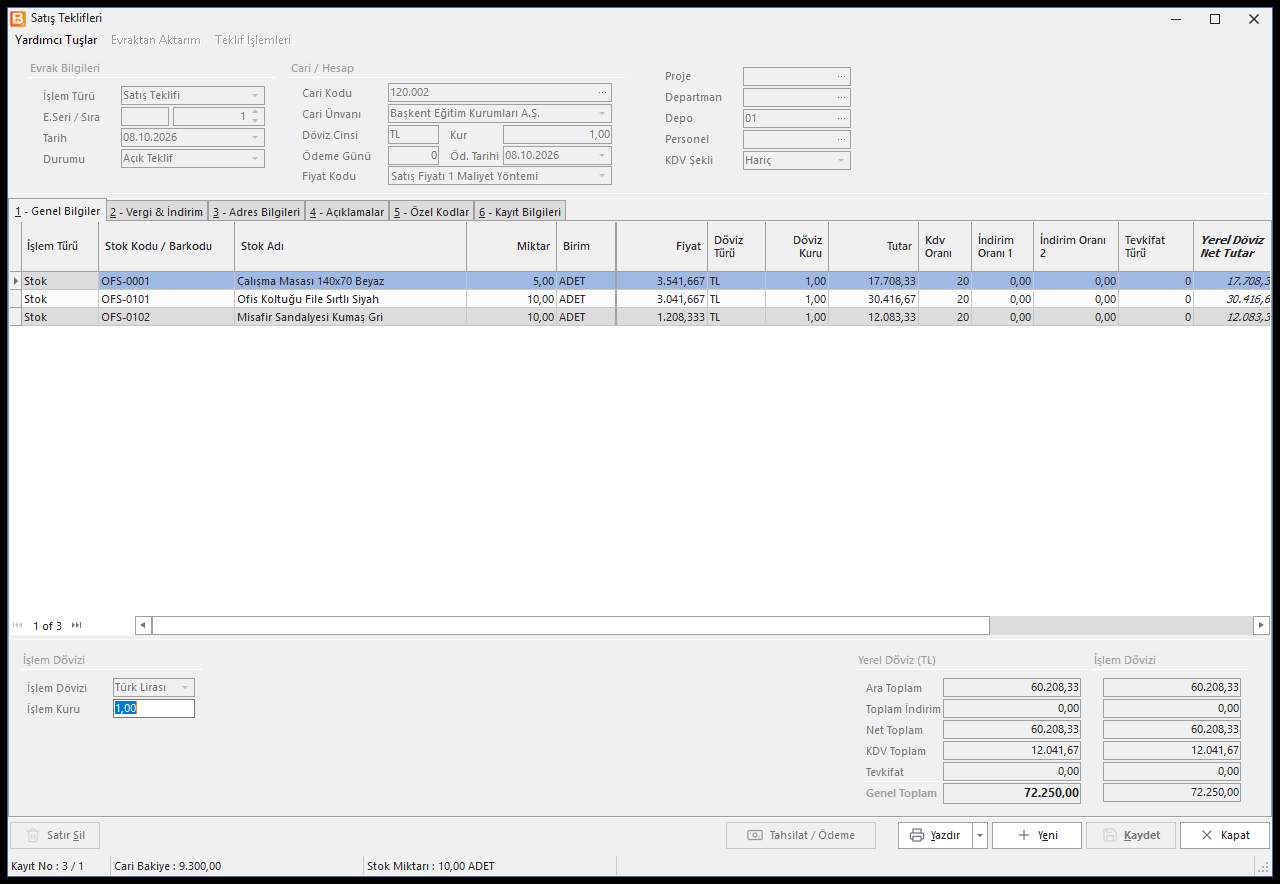This screenshot has height=884, width=1280.
Task: Open the KDV Şekli dropdown
Action: pyautogui.click(x=841, y=160)
